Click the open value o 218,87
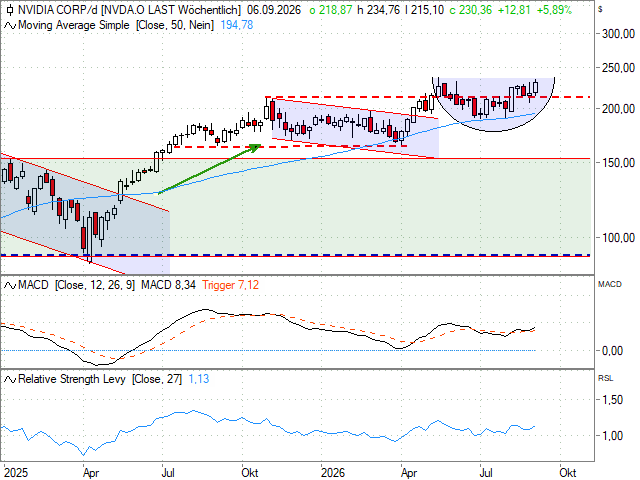 pyautogui.click(x=331, y=10)
